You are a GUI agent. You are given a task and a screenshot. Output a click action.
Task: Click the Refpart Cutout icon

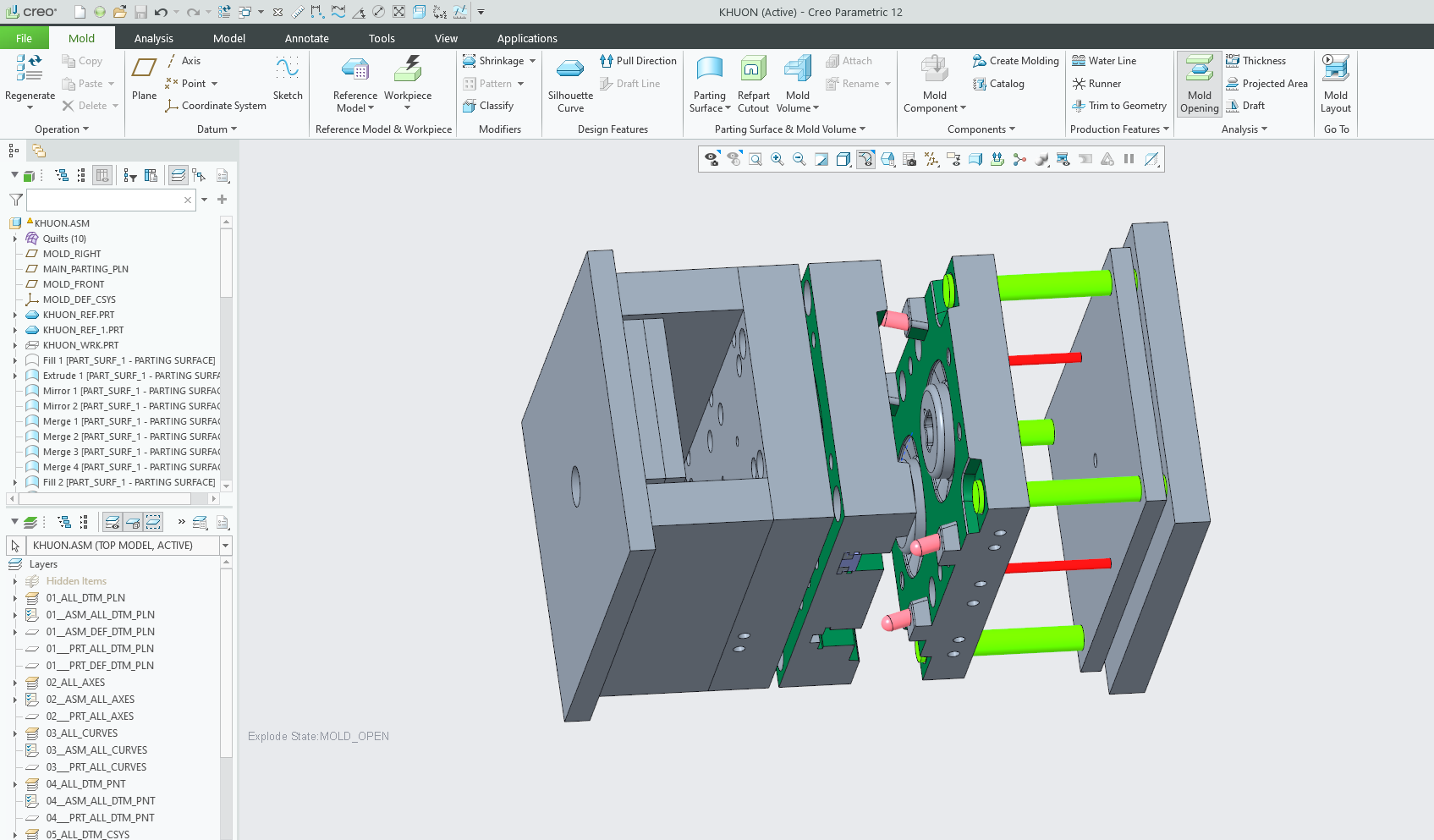click(753, 83)
